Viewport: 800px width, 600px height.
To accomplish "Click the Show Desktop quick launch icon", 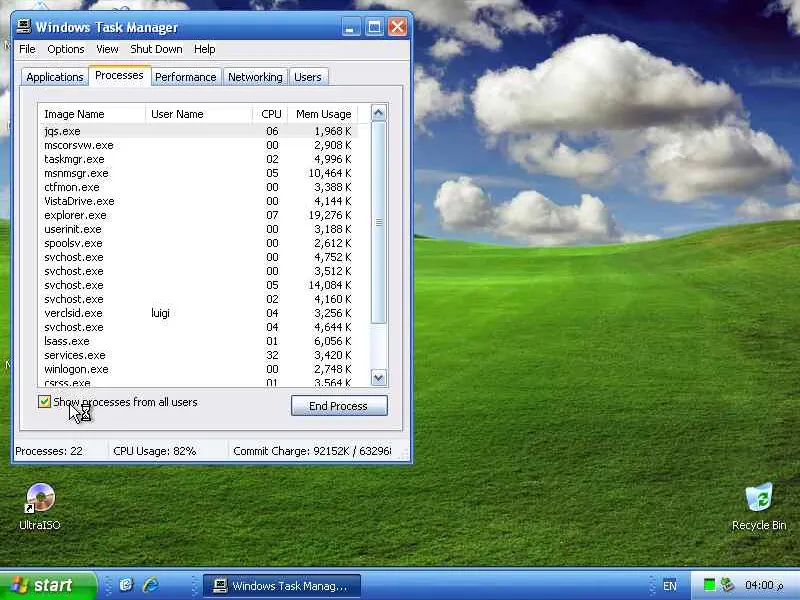I will (x=126, y=585).
